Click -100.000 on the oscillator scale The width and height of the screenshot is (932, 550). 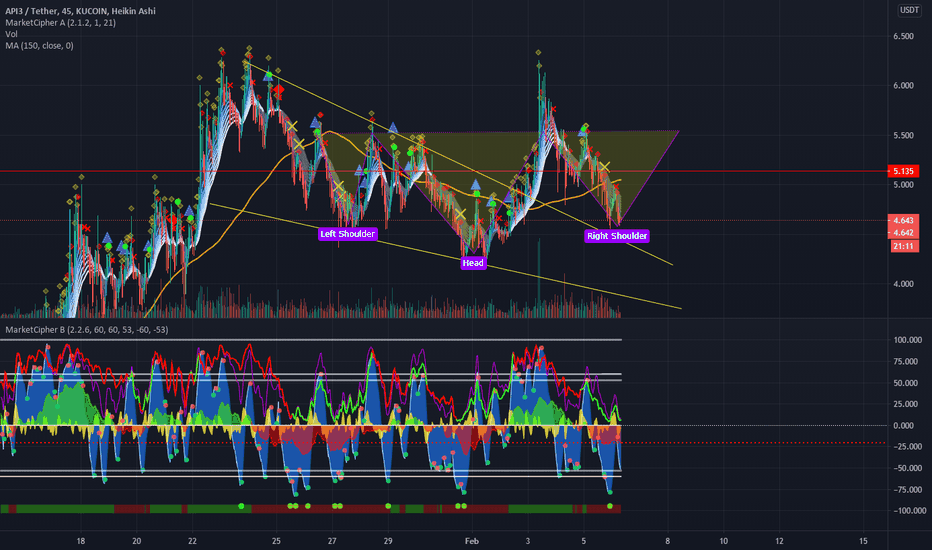(907, 511)
